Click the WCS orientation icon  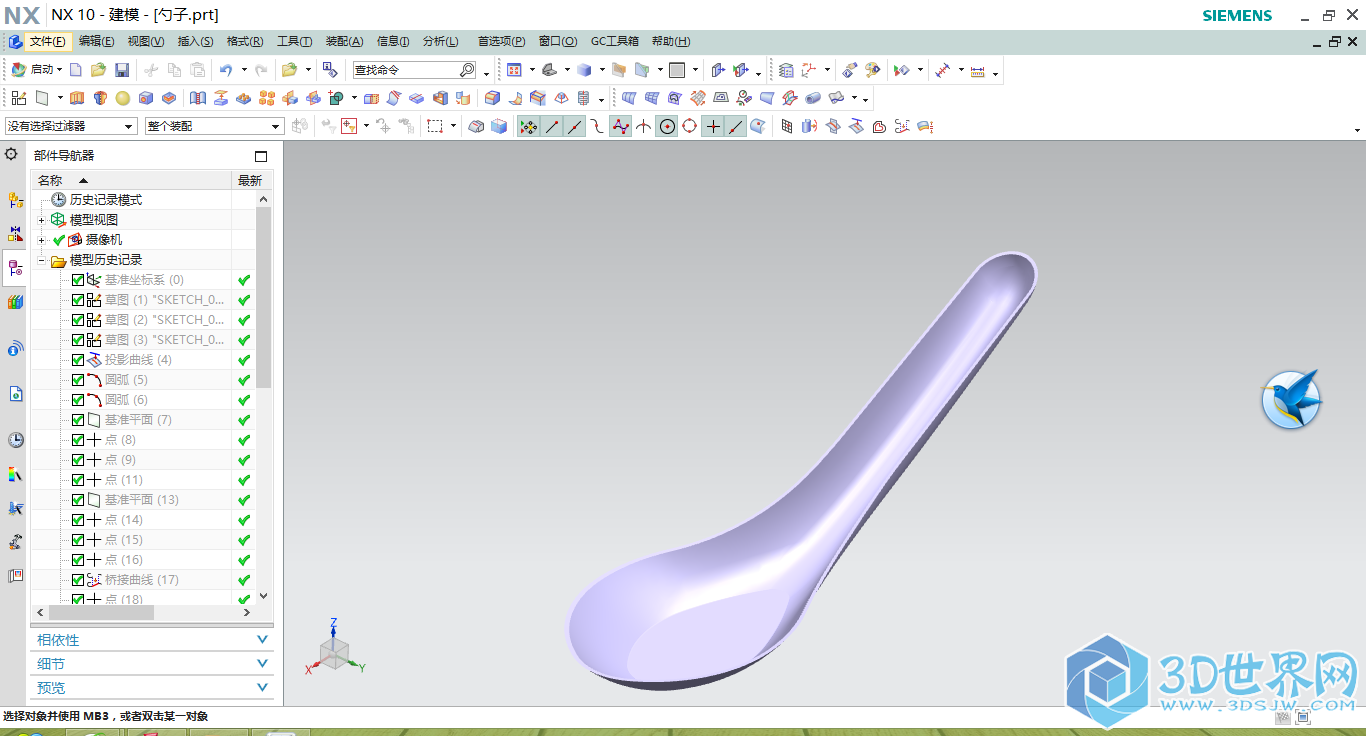point(809,70)
